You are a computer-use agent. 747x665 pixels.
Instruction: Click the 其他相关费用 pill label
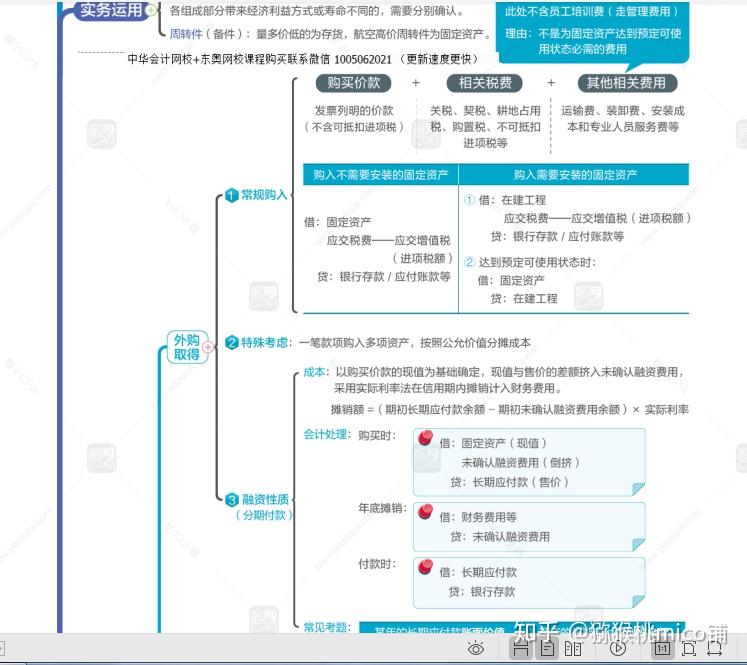[627, 83]
